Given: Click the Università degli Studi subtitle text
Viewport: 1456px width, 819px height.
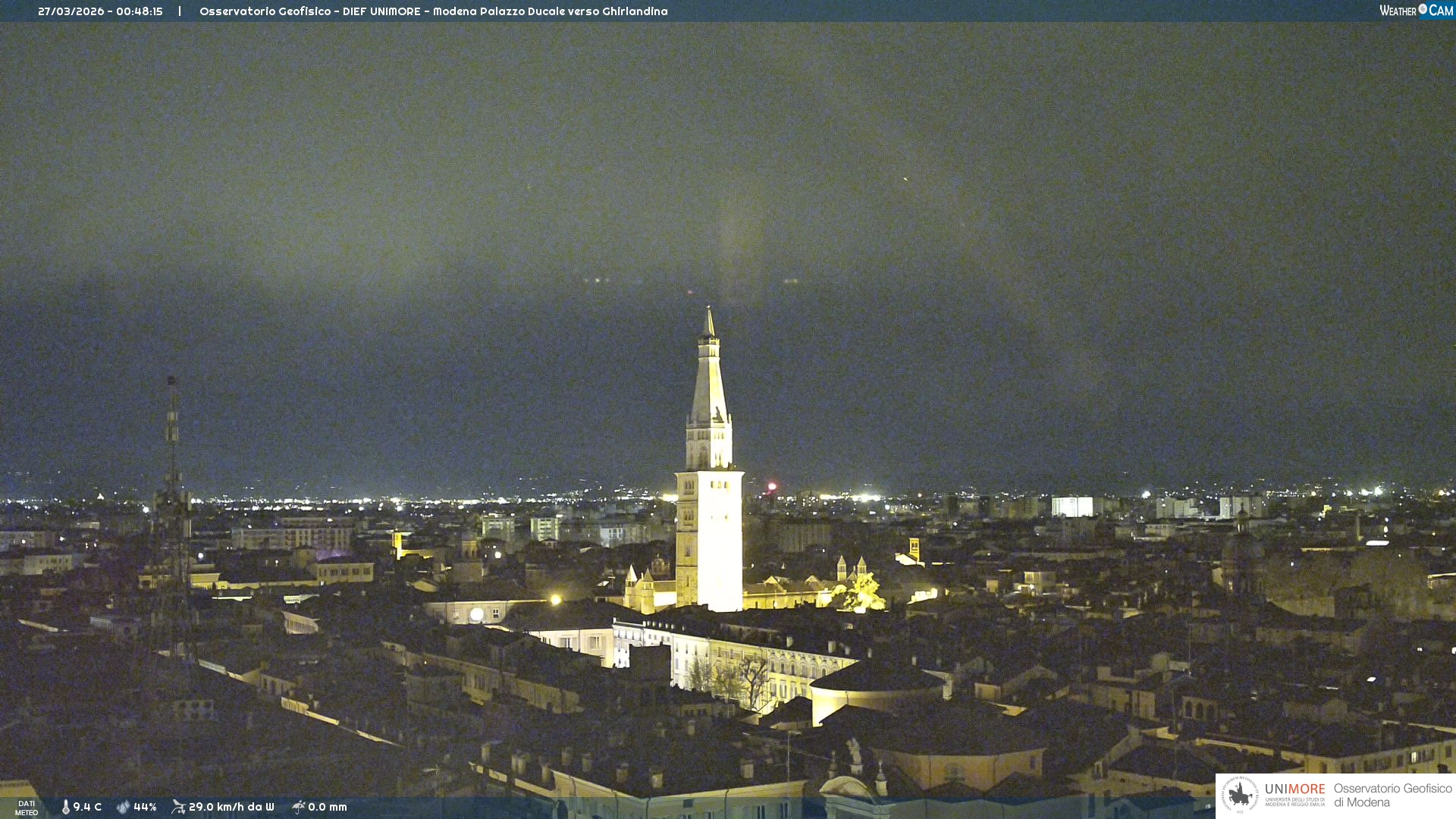Looking at the screenshot, I should point(1294,802).
